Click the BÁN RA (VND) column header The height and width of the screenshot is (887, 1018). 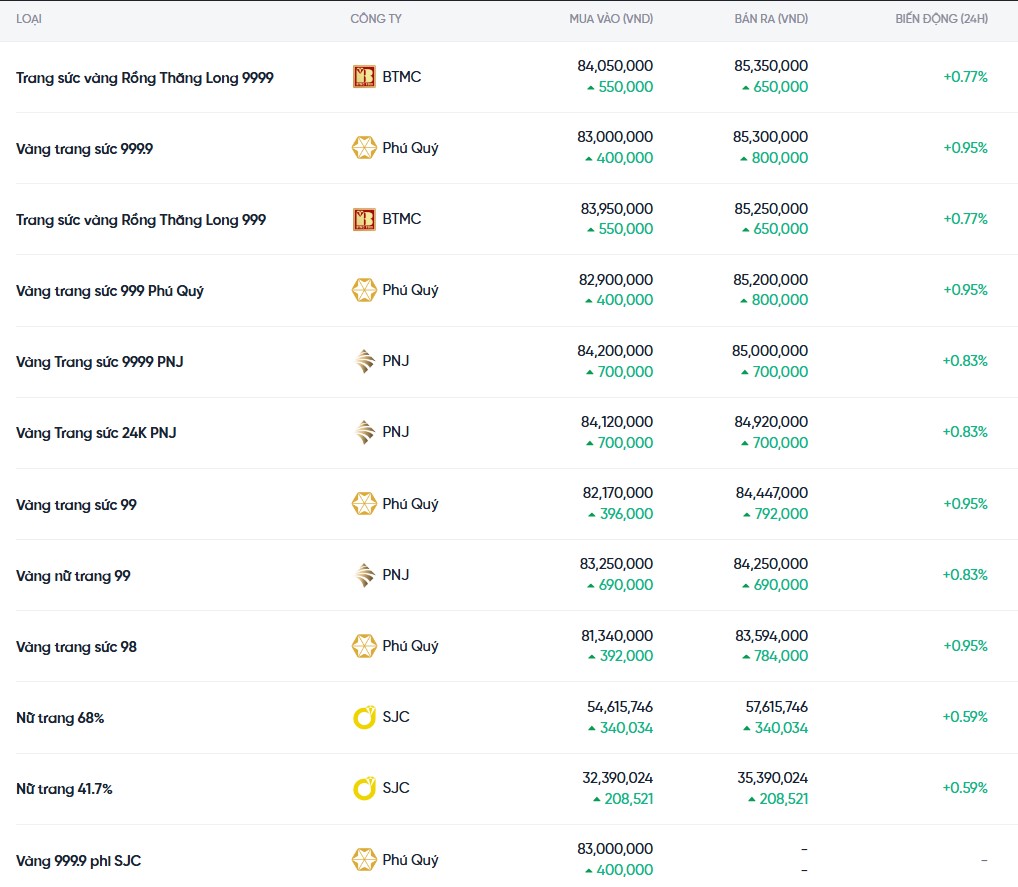[x=770, y=19]
